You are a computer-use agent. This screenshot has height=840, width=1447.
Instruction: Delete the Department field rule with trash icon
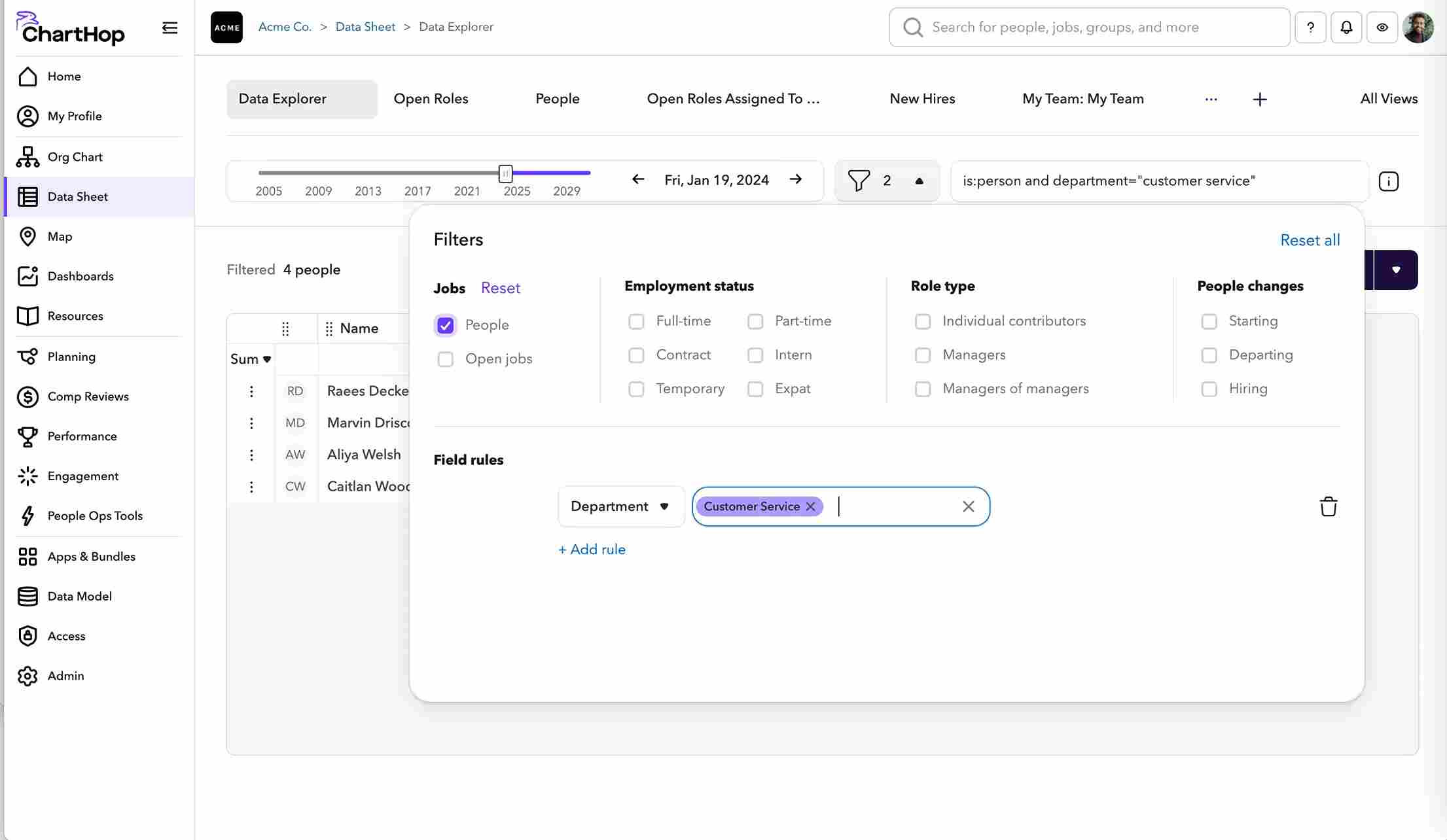pyautogui.click(x=1328, y=506)
